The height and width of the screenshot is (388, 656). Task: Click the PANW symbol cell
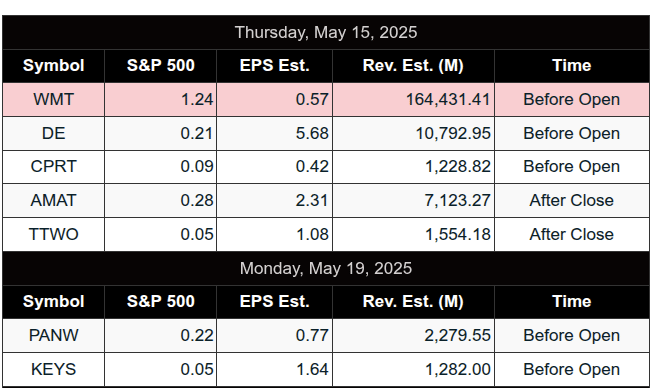[54, 336]
